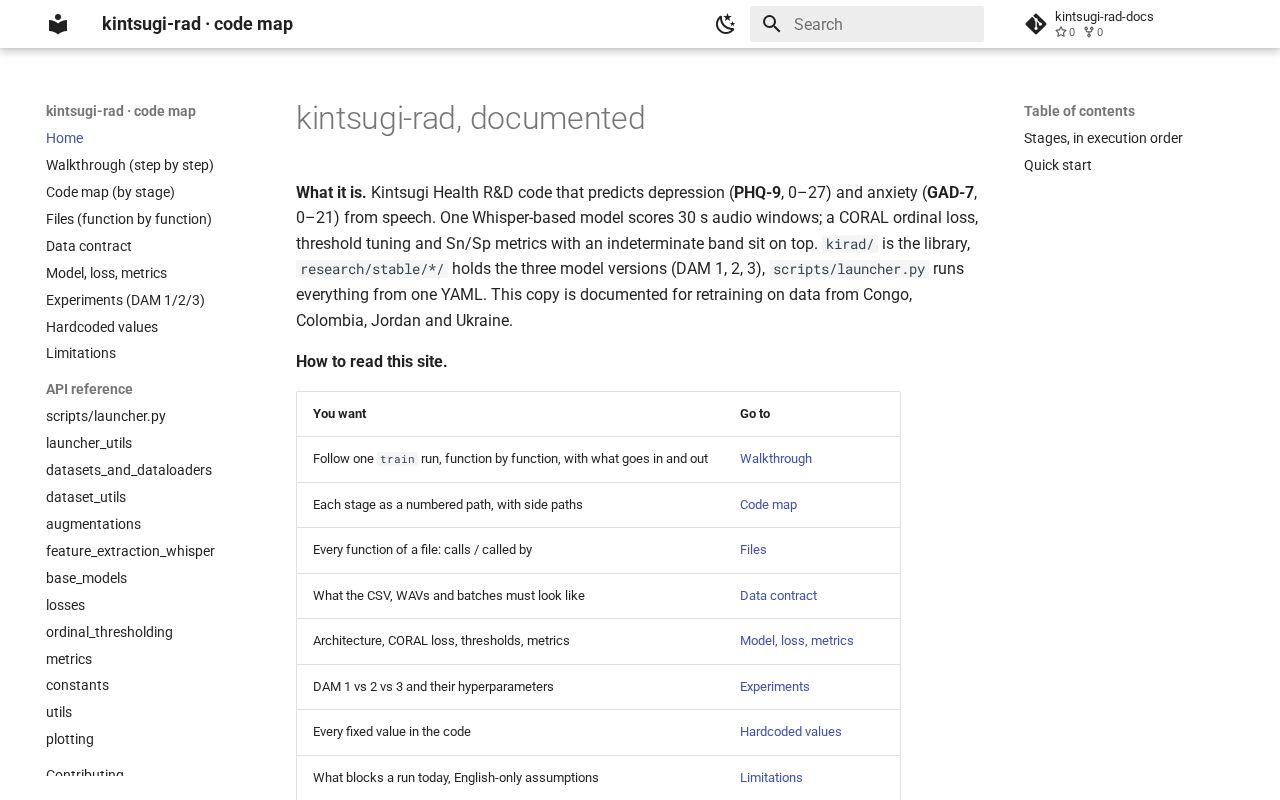Screen dimensions: 1280x800
Task: Open Files (function by function) page
Action: point(129,219)
